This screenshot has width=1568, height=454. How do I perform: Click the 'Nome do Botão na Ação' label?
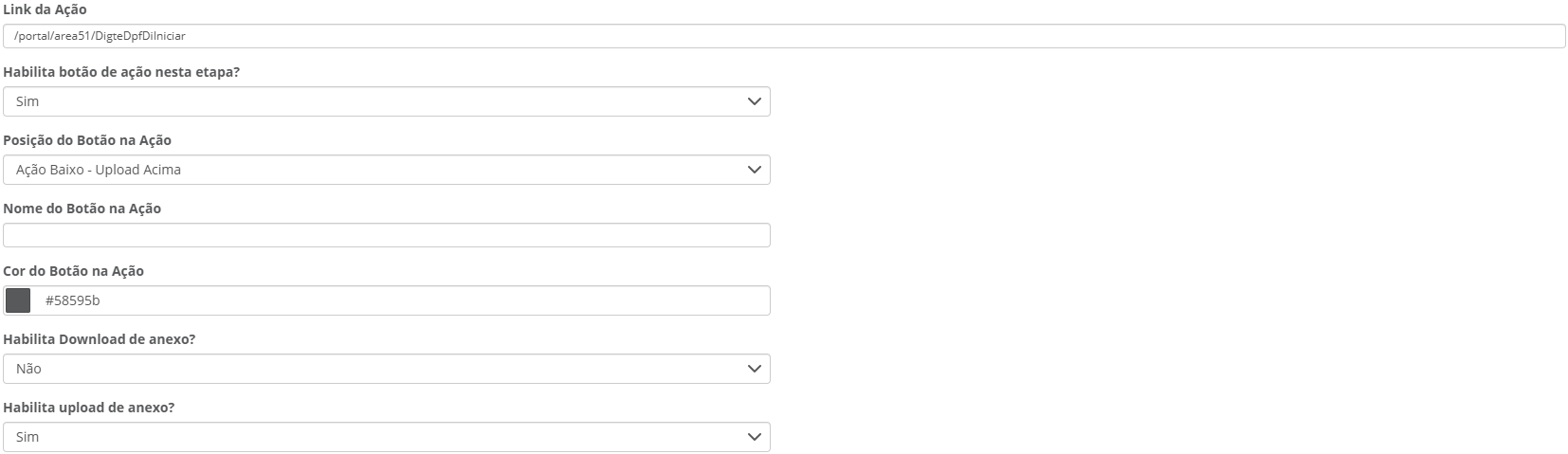click(x=82, y=209)
